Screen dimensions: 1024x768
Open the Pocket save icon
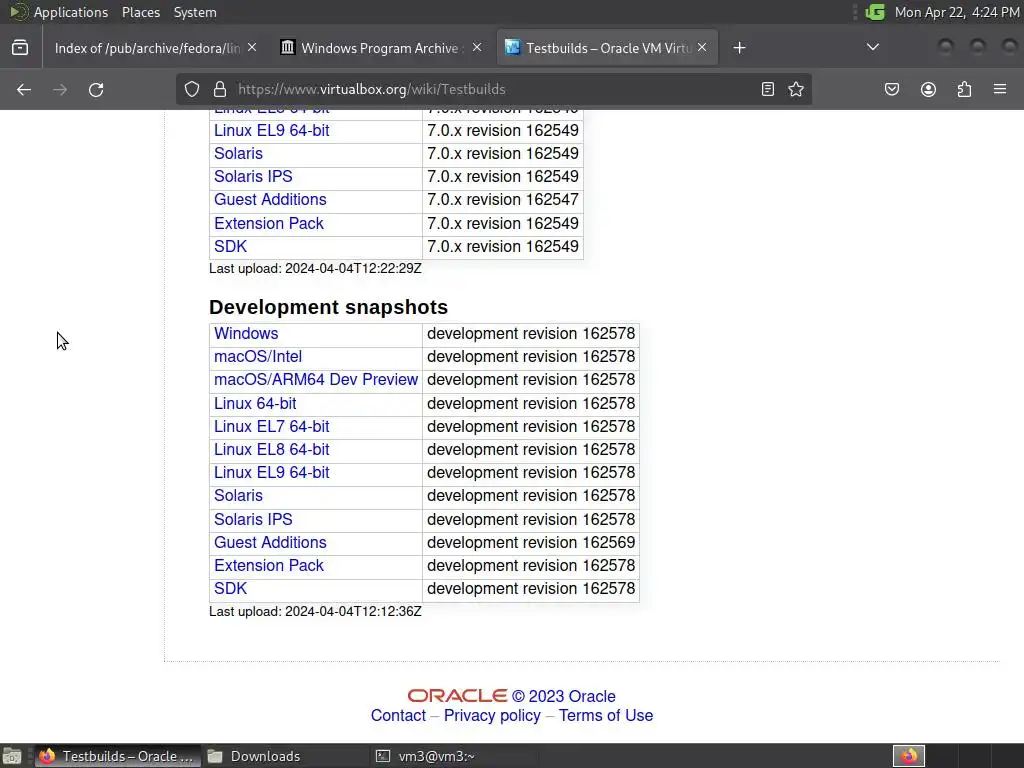(892, 89)
